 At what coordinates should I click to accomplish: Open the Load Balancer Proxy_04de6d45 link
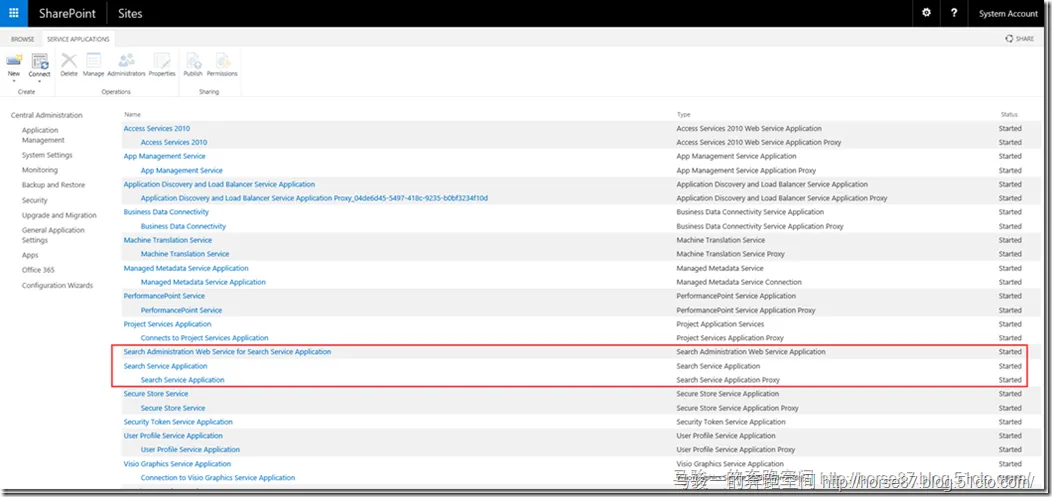tap(314, 199)
